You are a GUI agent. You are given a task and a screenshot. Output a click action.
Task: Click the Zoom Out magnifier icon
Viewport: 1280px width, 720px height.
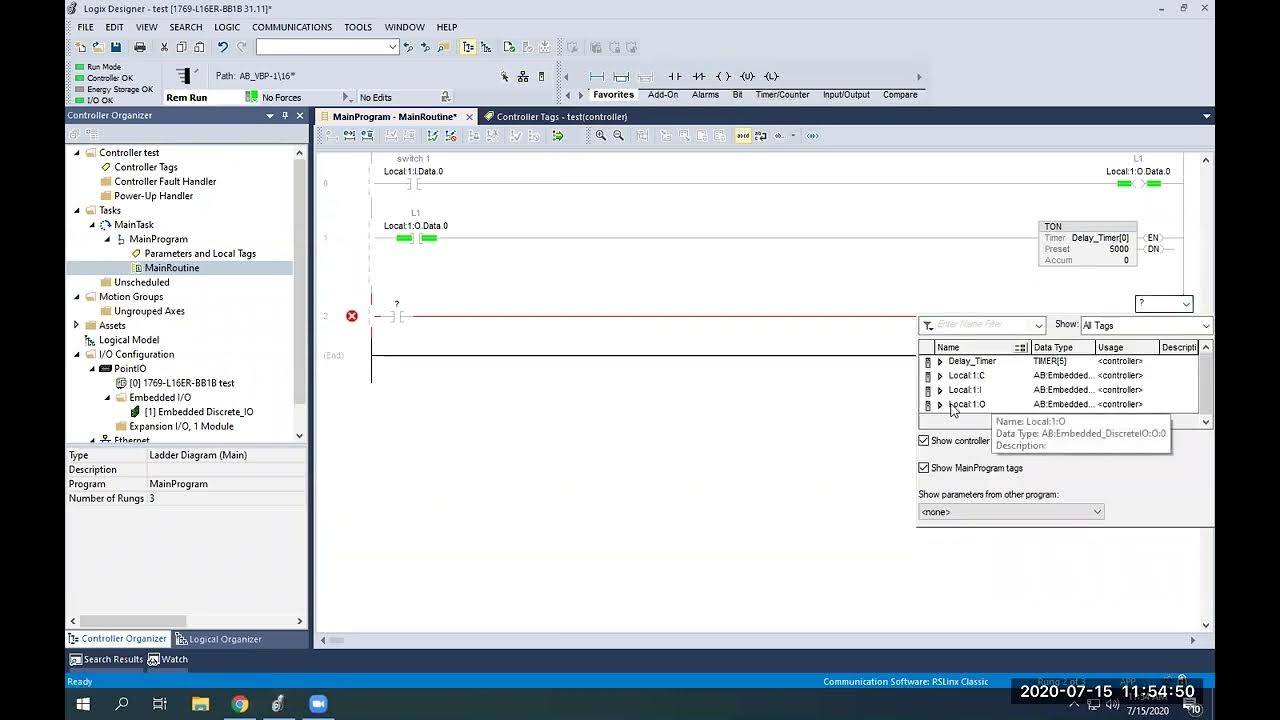point(618,135)
